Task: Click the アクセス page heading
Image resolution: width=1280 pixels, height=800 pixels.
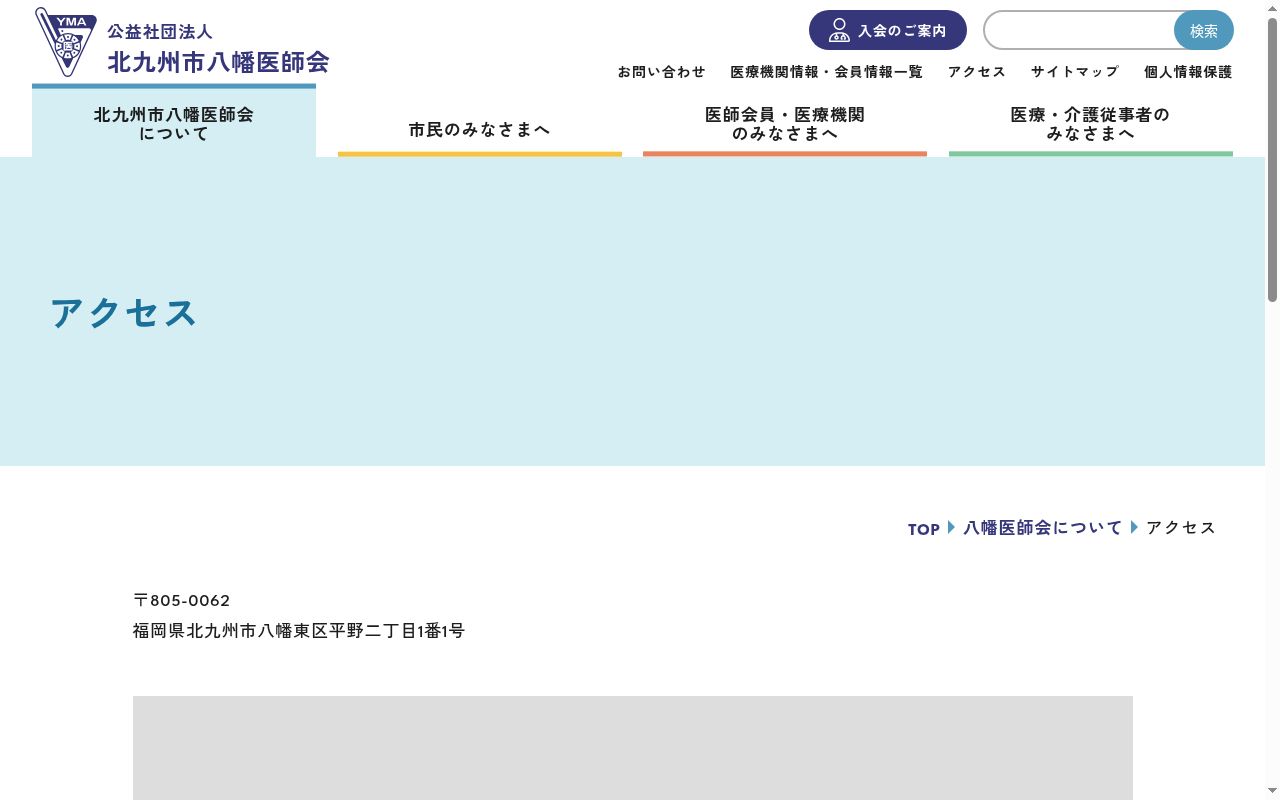Action: (x=124, y=313)
